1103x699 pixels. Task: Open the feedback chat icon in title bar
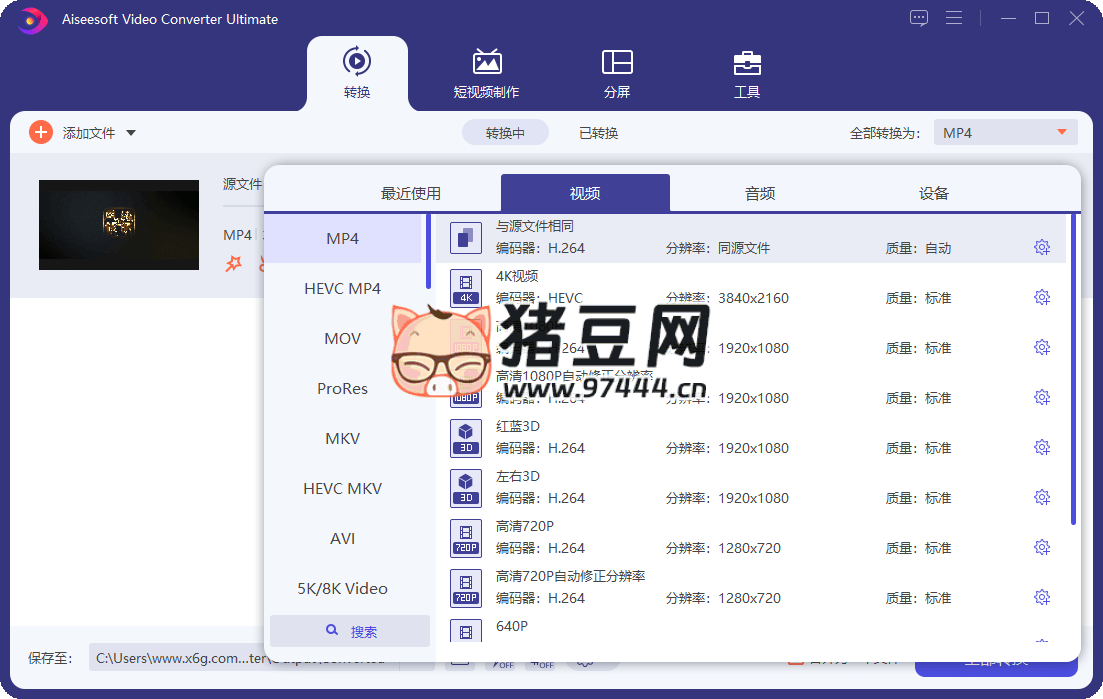918,18
